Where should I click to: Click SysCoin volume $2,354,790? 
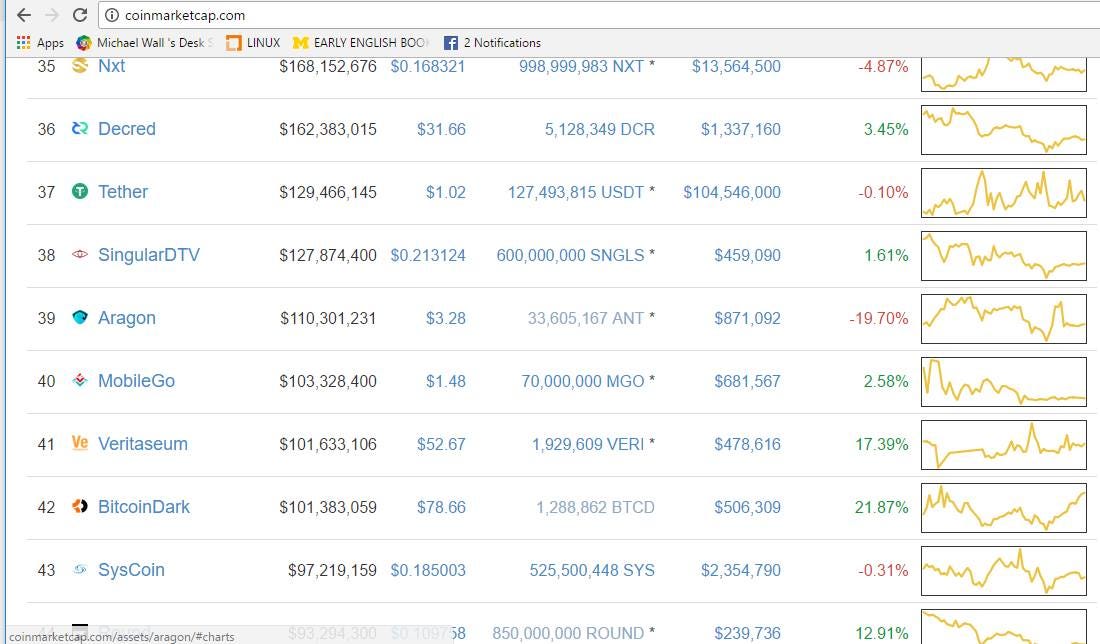coord(741,570)
